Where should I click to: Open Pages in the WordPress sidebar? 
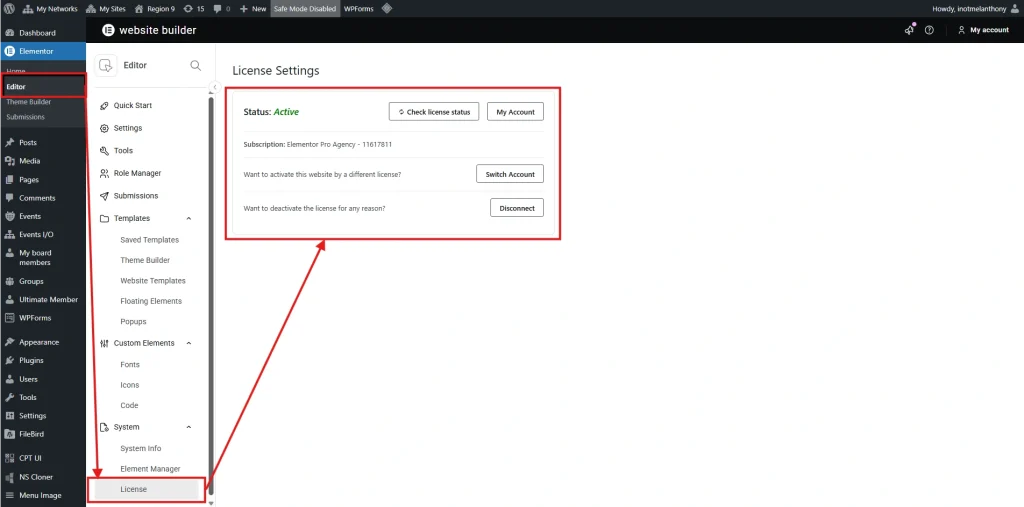[42, 180]
